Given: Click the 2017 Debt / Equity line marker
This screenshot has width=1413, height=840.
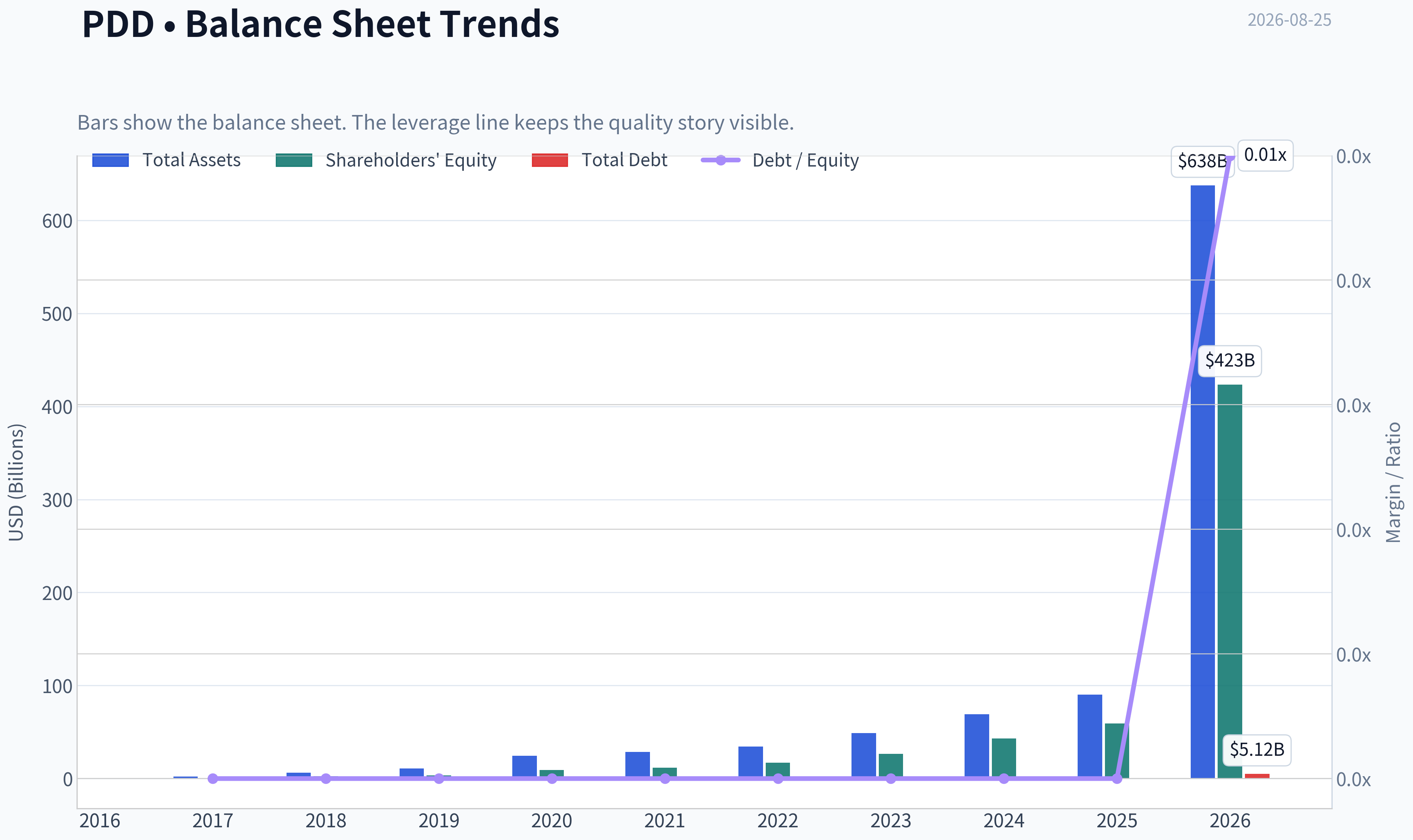Looking at the screenshot, I should click(x=213, y=778).
